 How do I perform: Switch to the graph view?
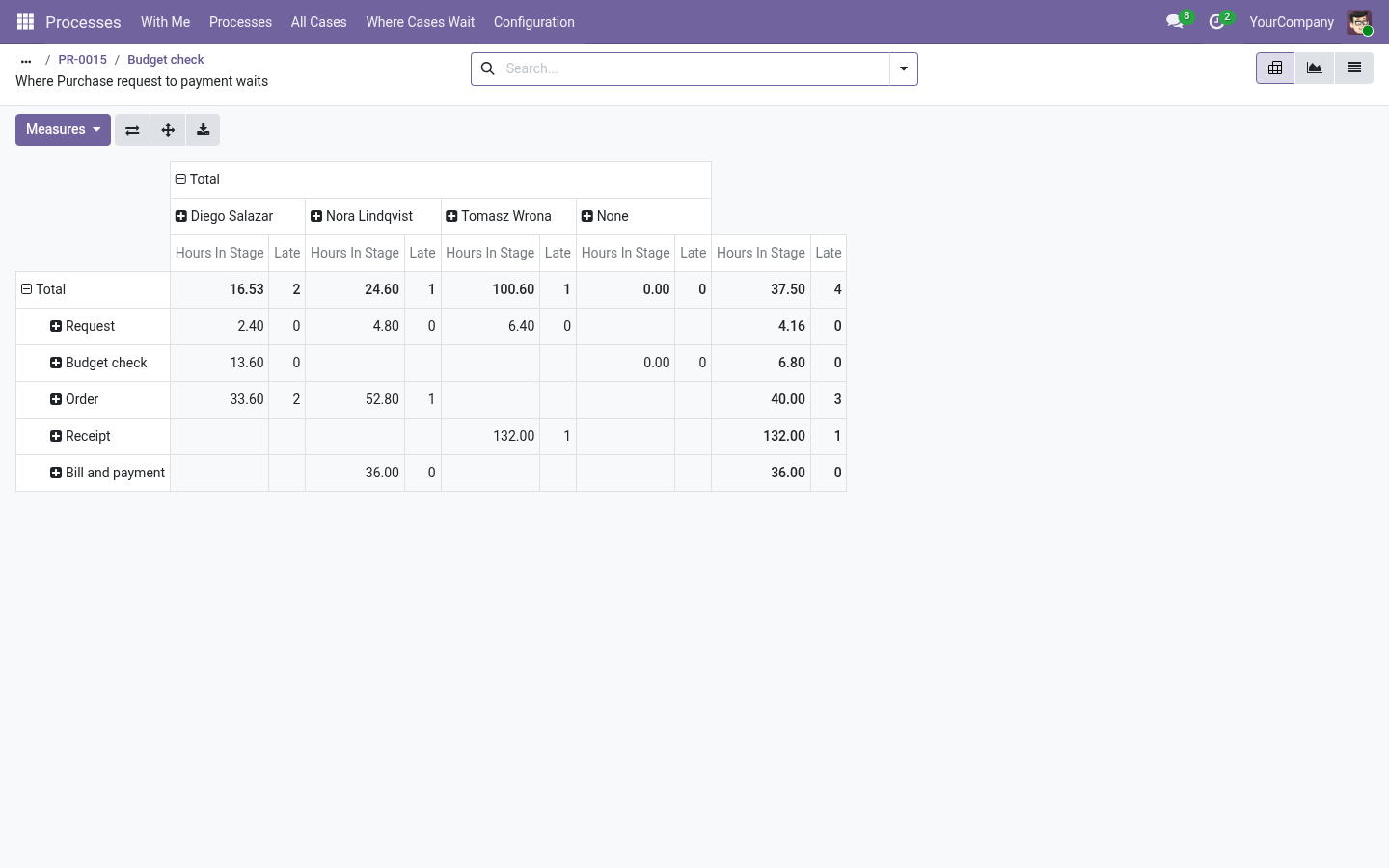click(x=1314, y=68)
